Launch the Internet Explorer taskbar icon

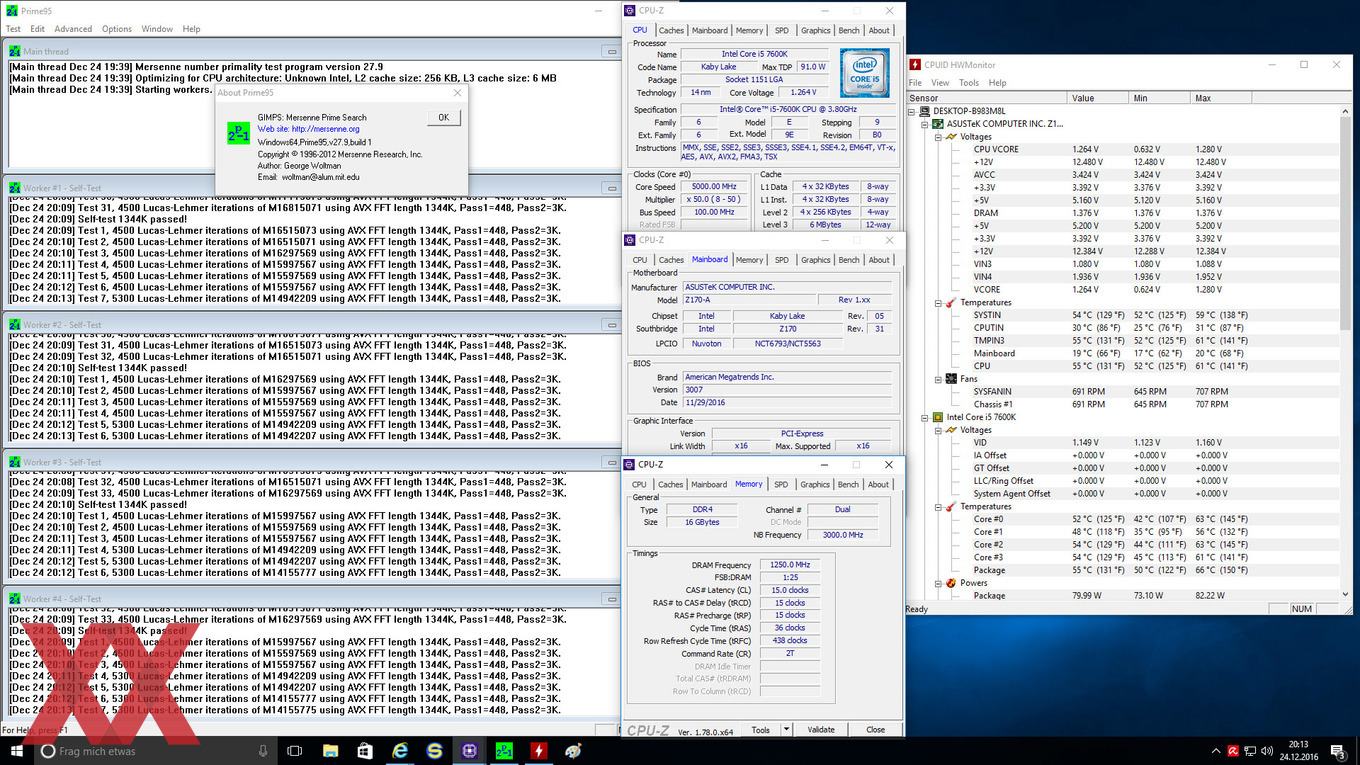[400, 750]
